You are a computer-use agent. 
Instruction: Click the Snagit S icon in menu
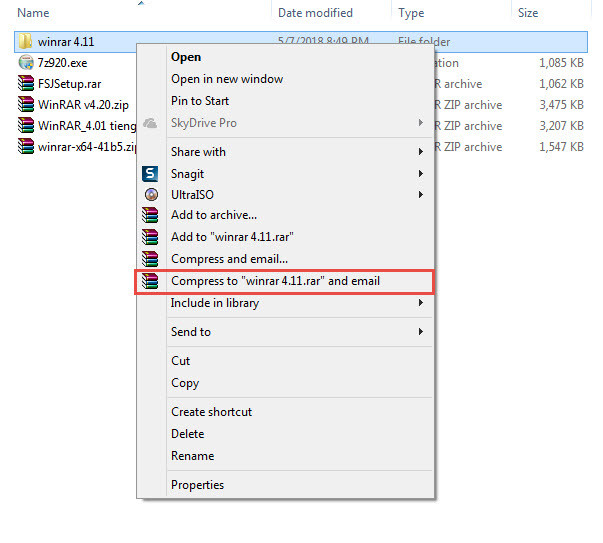click(x=150, y=174)
